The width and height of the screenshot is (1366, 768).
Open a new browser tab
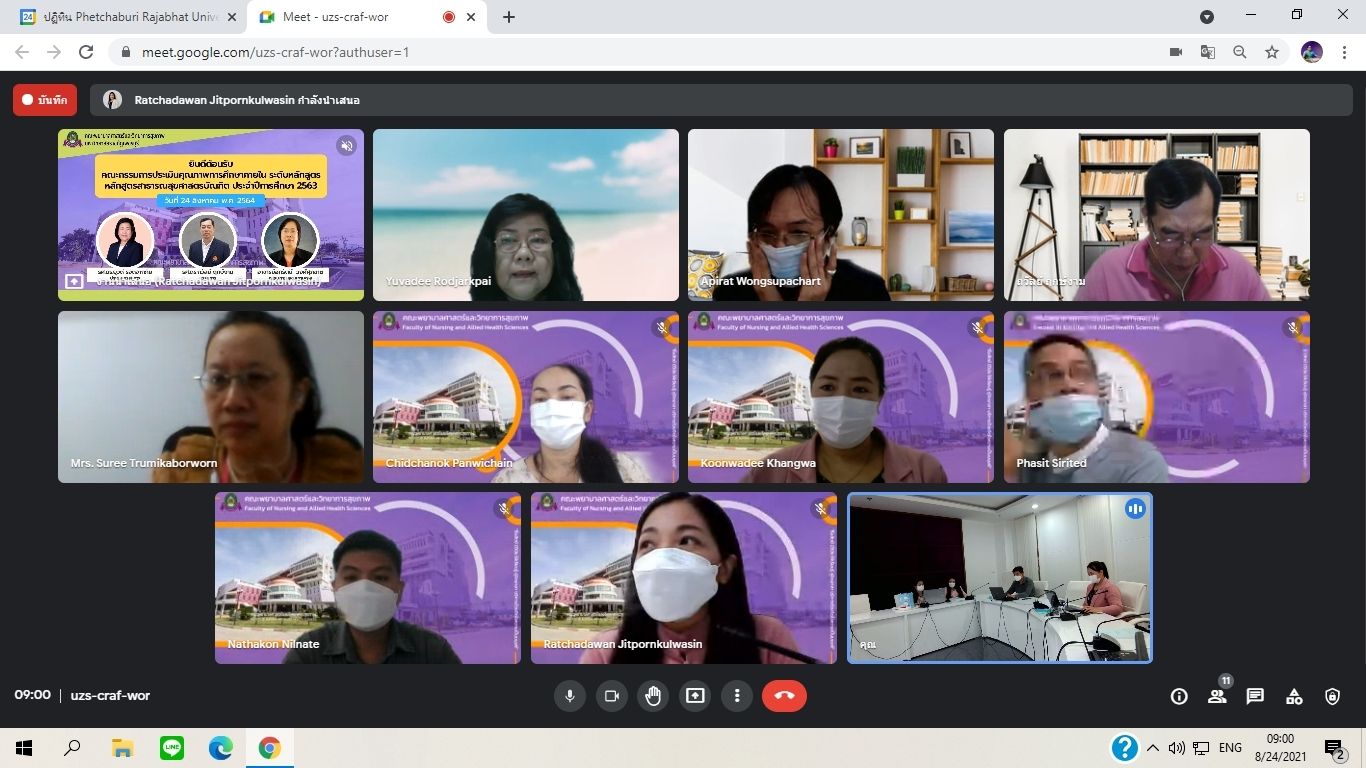pyautogui.click(x=509, y=17)
